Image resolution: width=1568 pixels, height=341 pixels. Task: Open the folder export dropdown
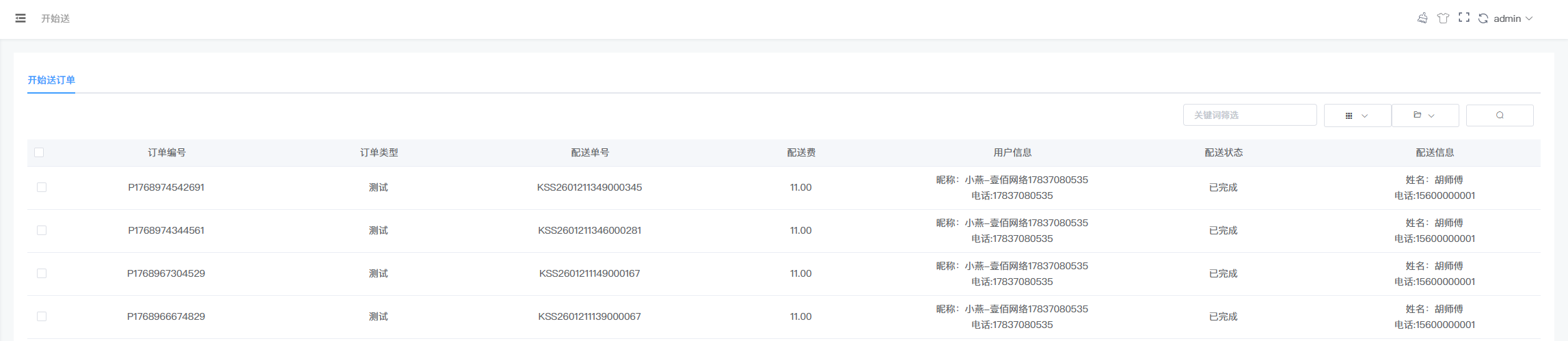pyautogui.click(x=1424, y=115)
